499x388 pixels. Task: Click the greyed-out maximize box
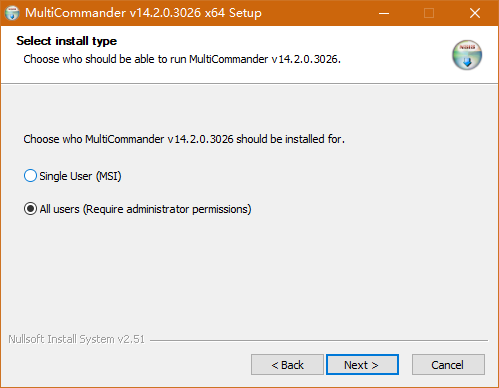point(429,13)
